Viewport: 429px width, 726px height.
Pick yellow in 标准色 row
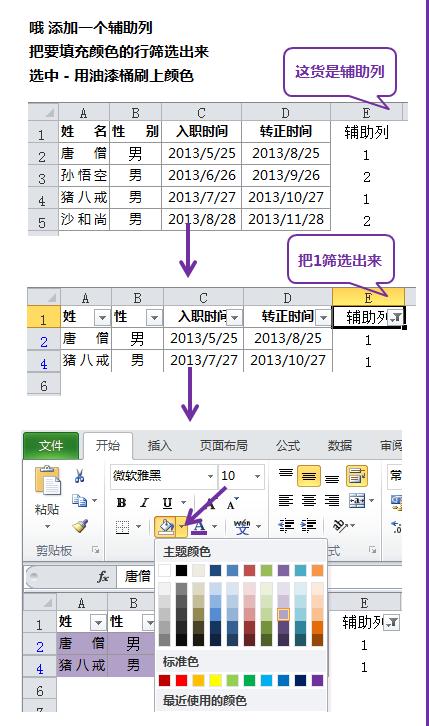(215, 680)
